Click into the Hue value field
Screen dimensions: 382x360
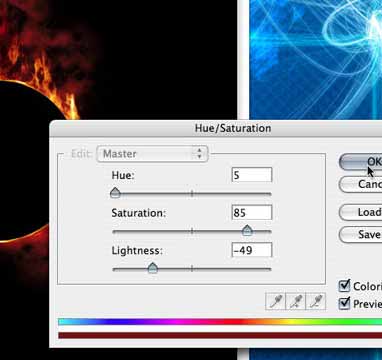point(252,175)
